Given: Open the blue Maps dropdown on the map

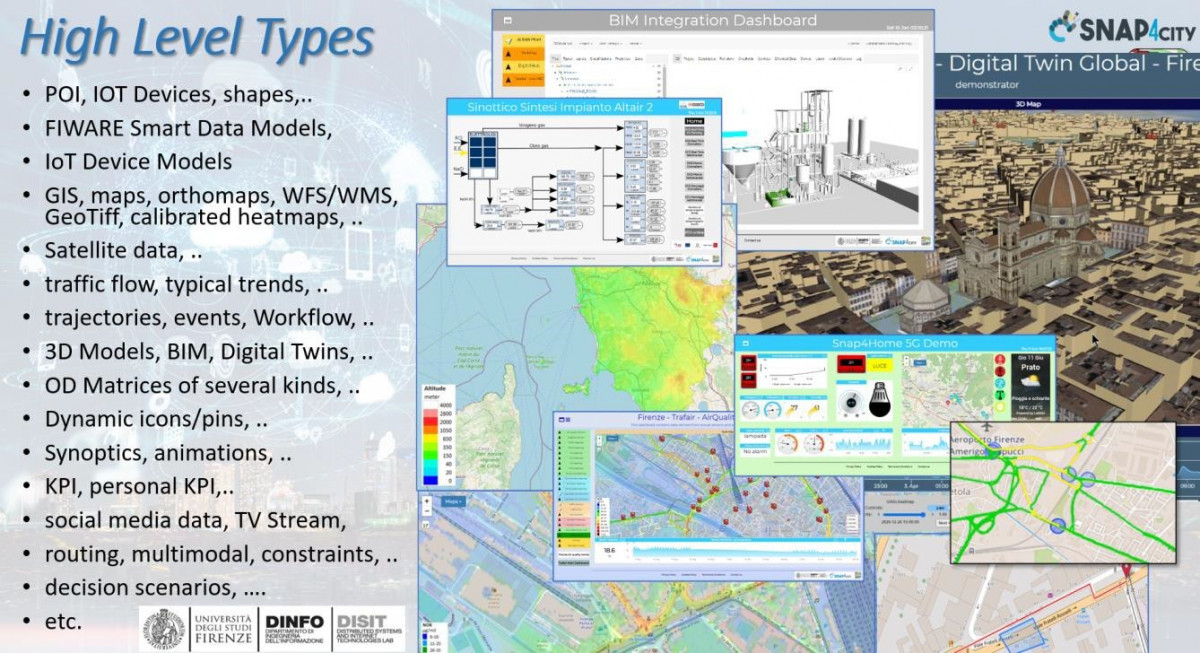Looking at the screenshot, I should tap(453, 500).
